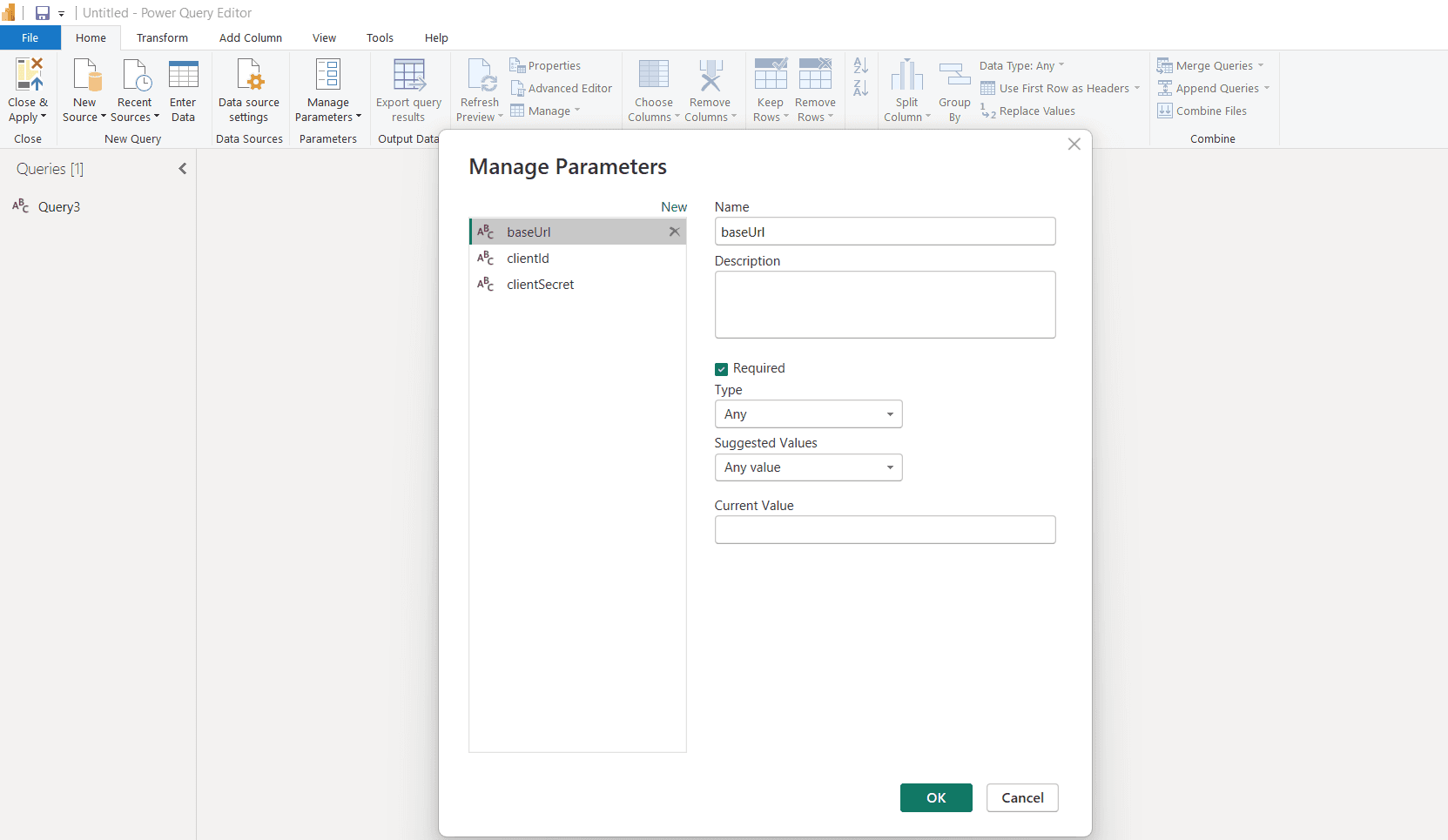
Task: Expand the Manage Parameters dropdown arrow
Action: pos(359,117)
